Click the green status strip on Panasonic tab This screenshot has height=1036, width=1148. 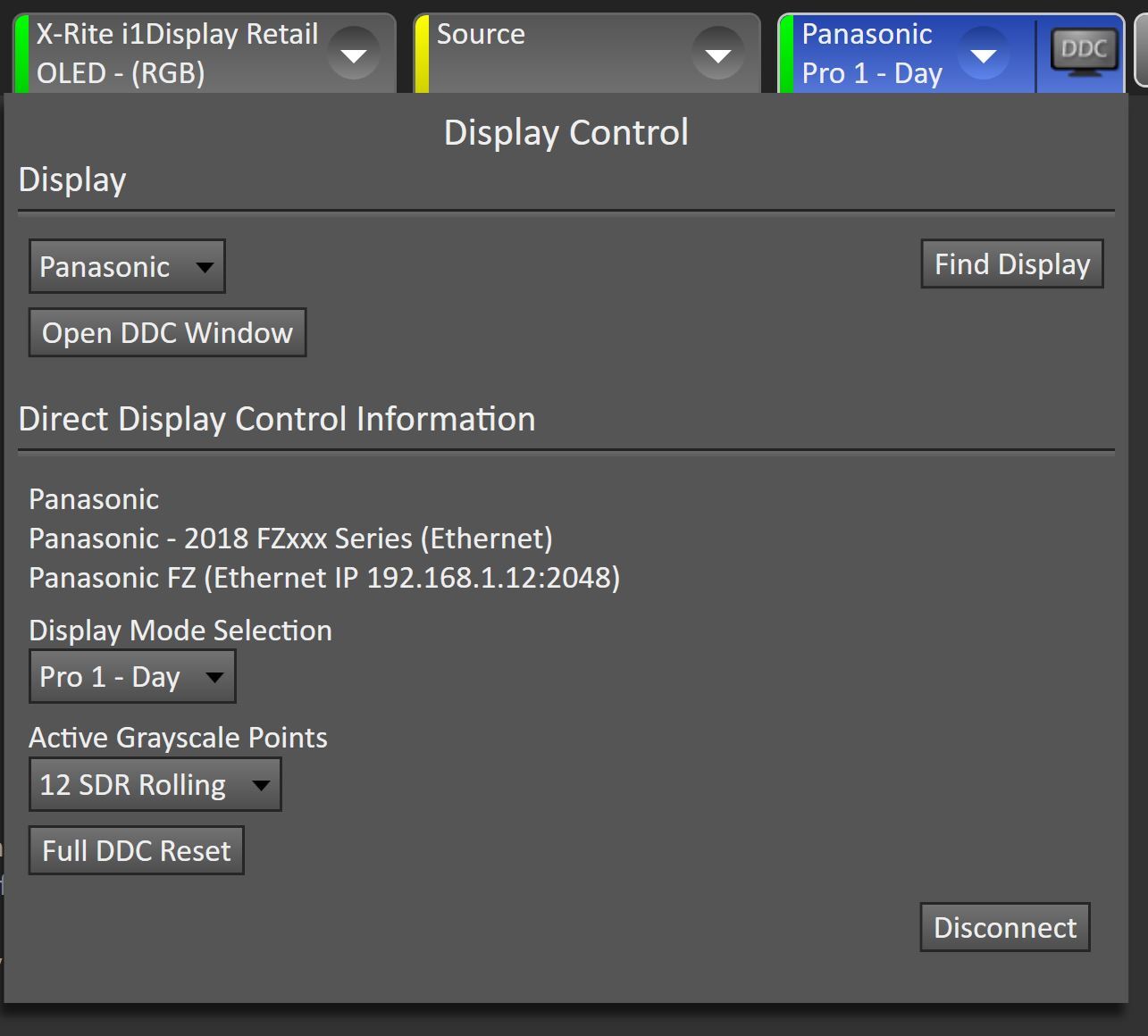(786, 54)
